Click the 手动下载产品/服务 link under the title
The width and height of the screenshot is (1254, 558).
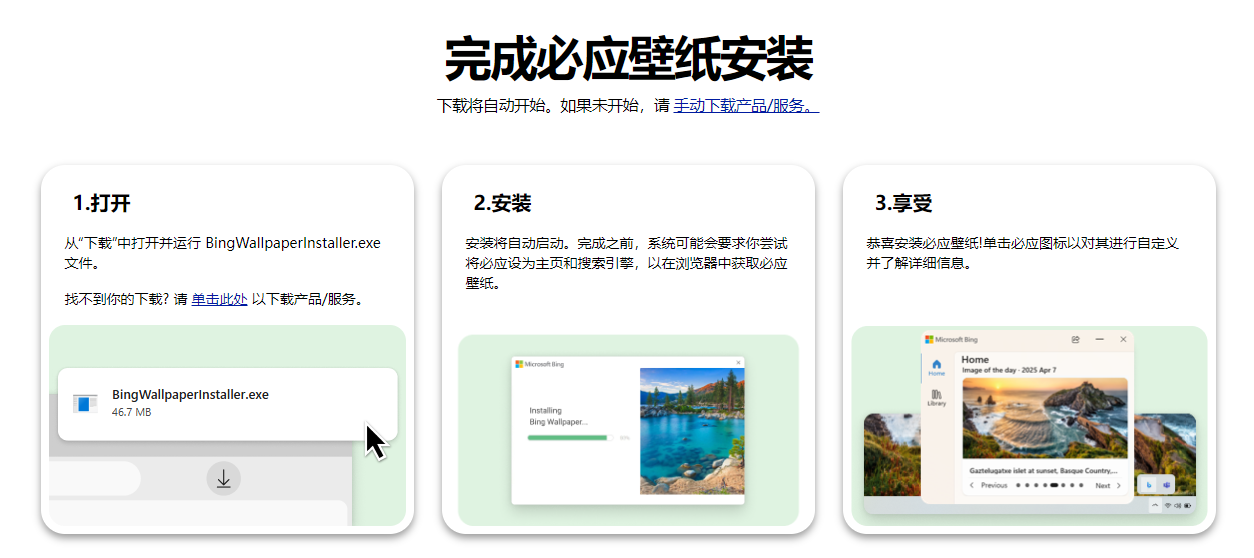point(746,105)
